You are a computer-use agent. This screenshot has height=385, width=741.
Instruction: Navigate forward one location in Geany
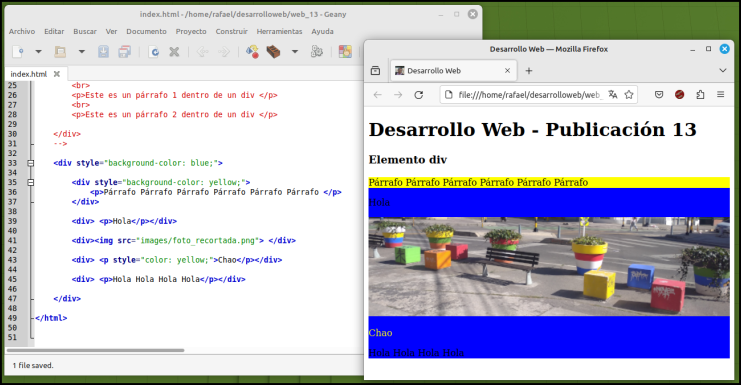[224, 51]
